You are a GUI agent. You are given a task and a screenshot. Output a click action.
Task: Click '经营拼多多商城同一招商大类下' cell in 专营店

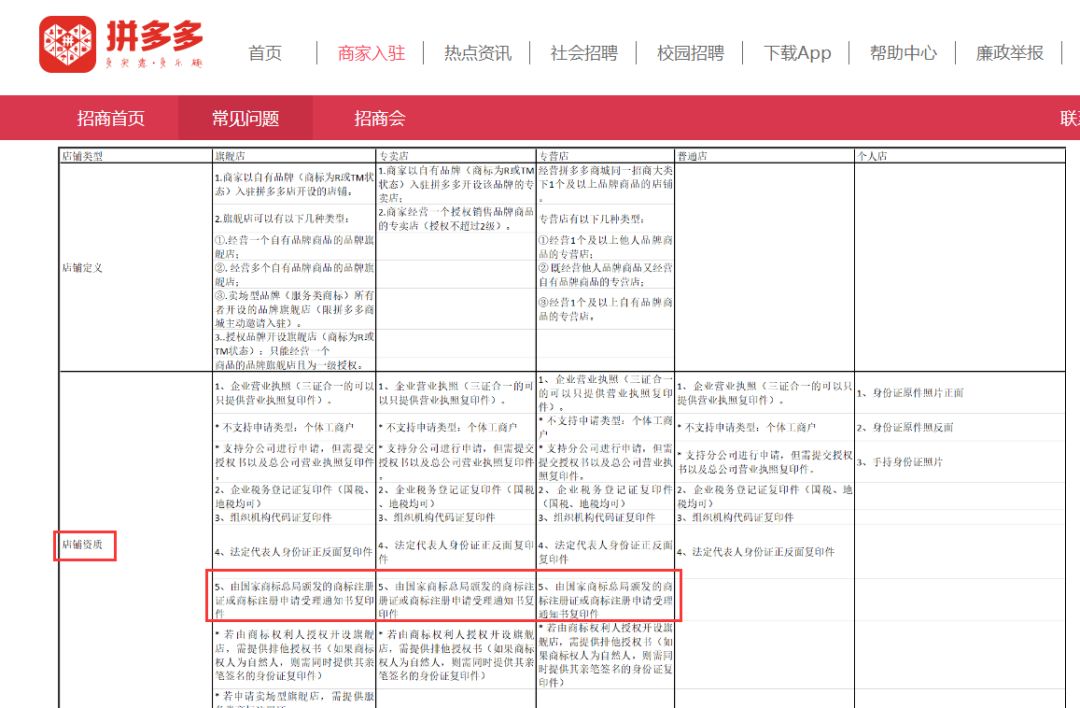click(x=606, y=183)
